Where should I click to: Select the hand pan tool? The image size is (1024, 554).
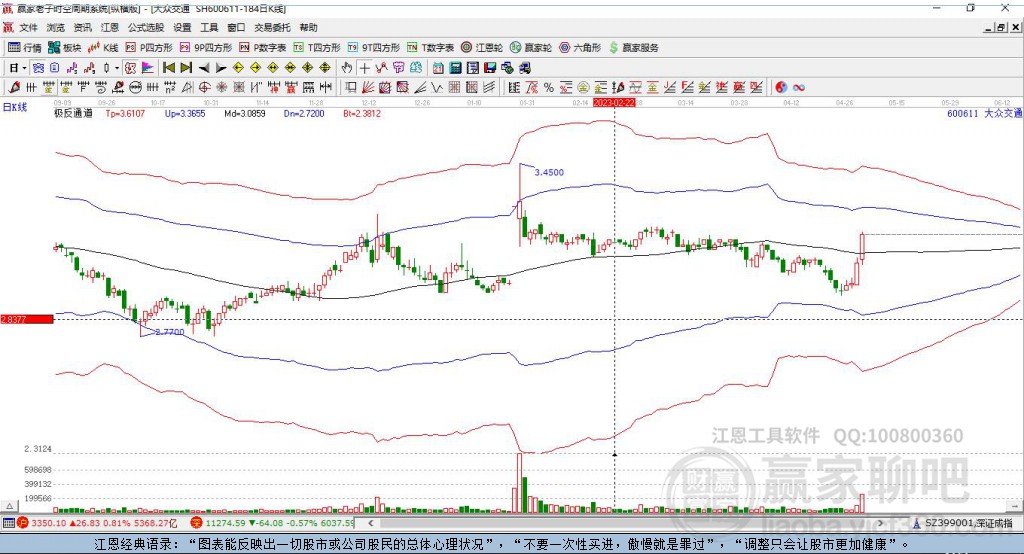click(x=347, y=68)
